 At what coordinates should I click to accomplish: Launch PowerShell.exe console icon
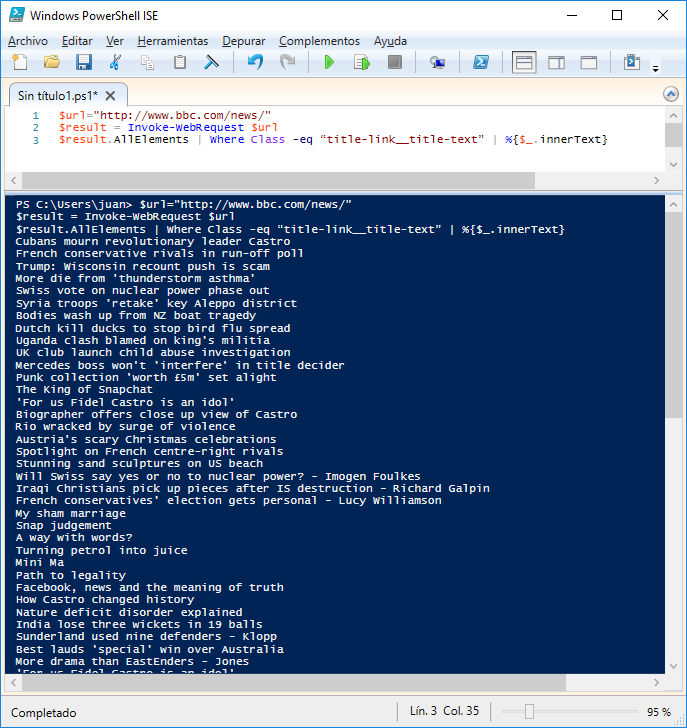[480, 63]
